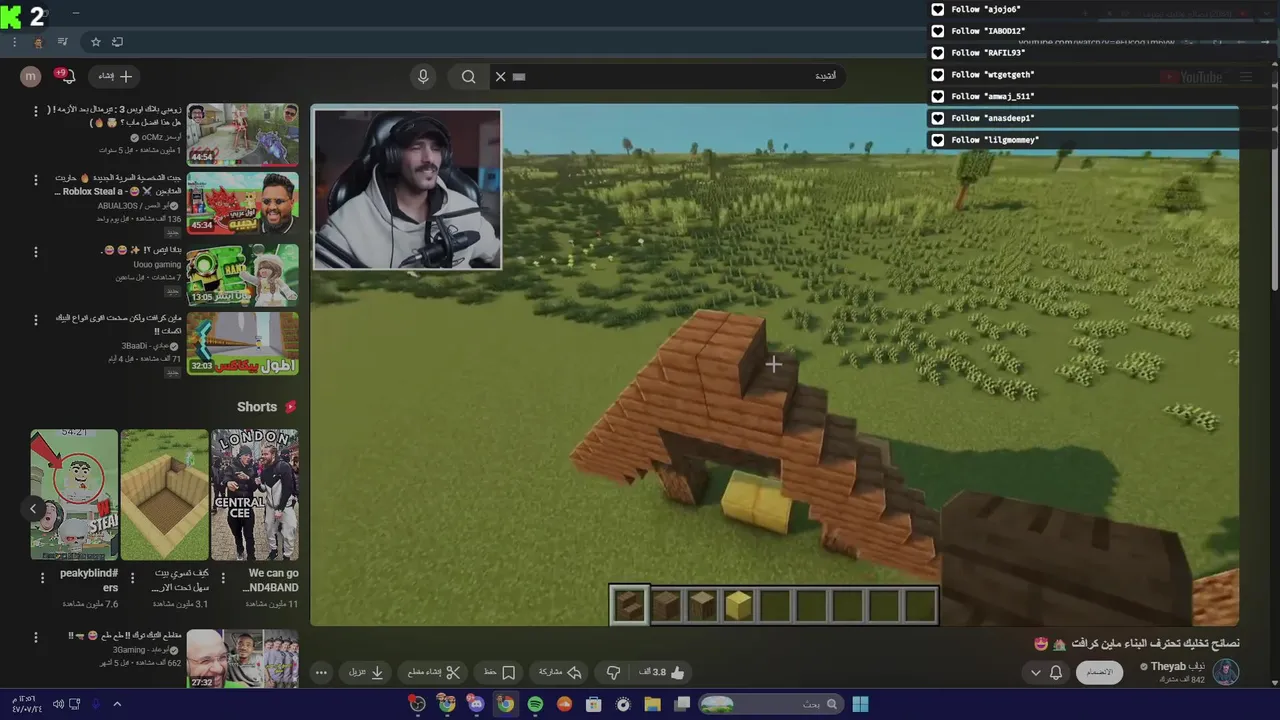Screen dimensions: 1280x720
Task: Clear the search box with X
Action: (500, 76)
